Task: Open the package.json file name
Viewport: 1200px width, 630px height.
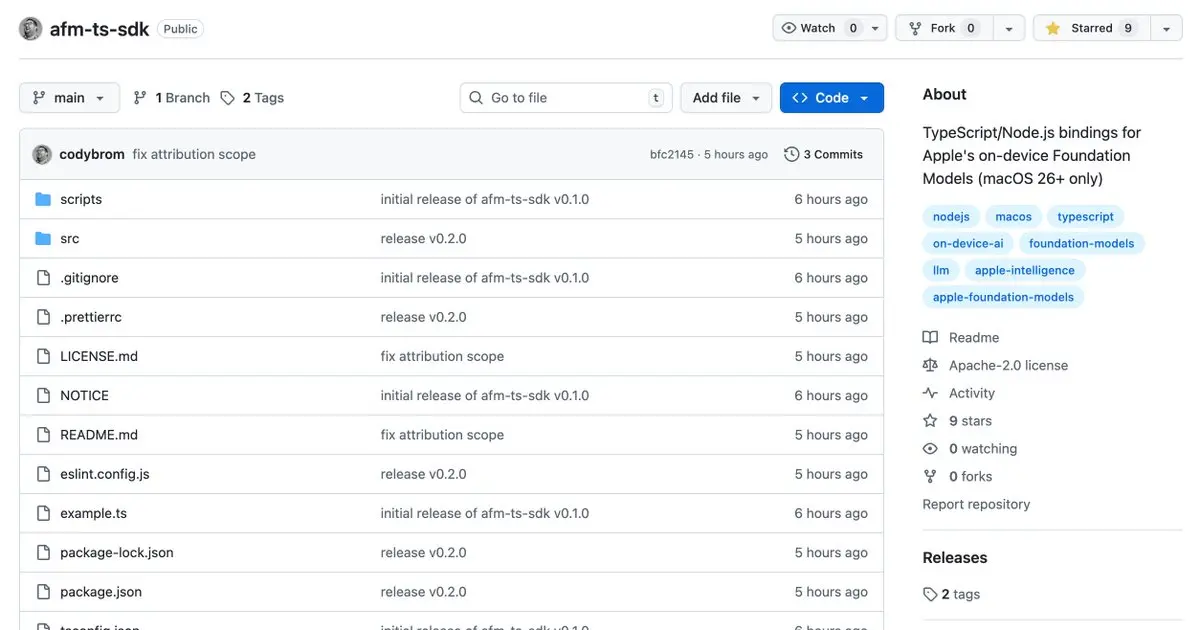Action: (101, 592)
